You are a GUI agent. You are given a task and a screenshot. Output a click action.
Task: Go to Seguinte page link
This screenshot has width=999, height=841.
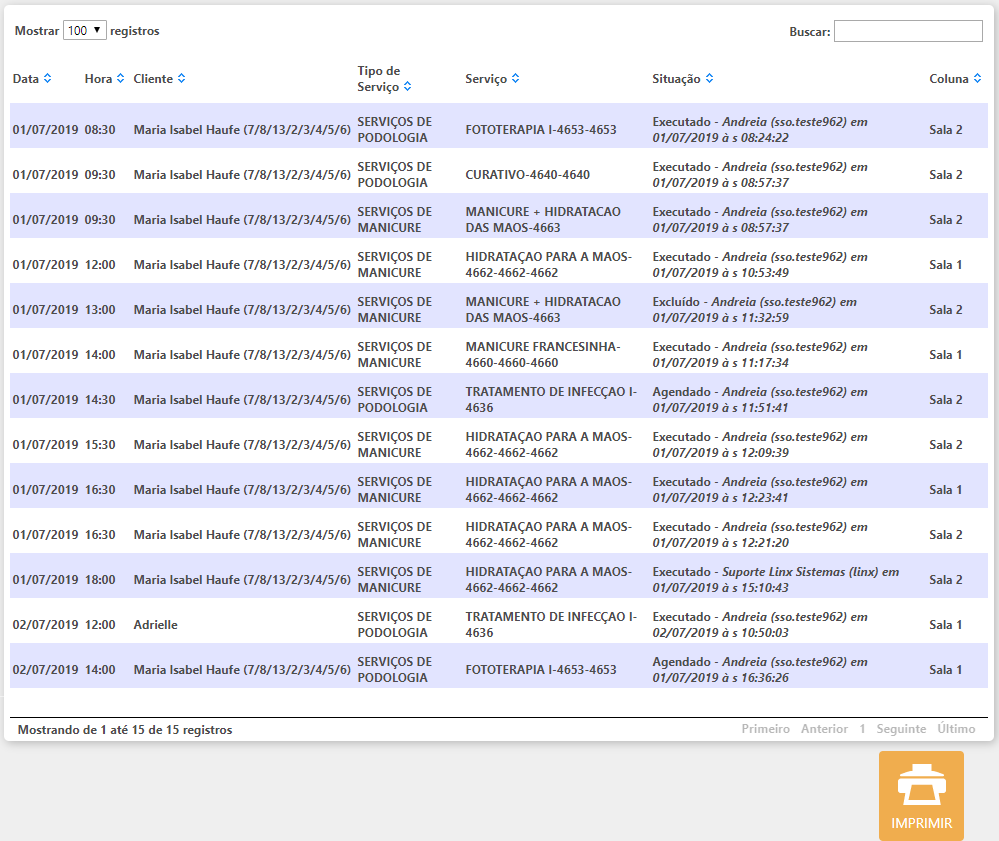[901, 729]
